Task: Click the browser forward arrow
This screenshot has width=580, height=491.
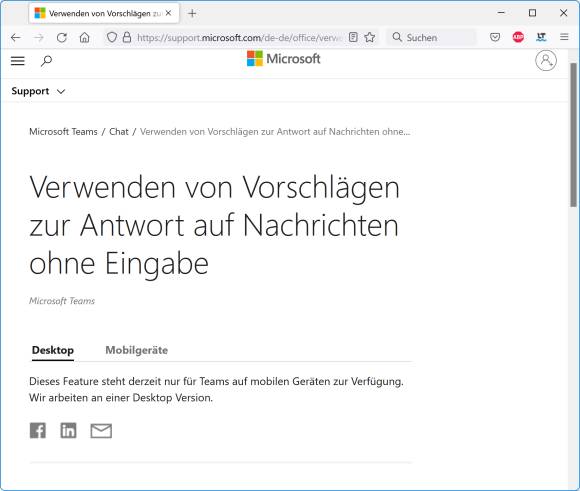Action: tap(38, 37)
